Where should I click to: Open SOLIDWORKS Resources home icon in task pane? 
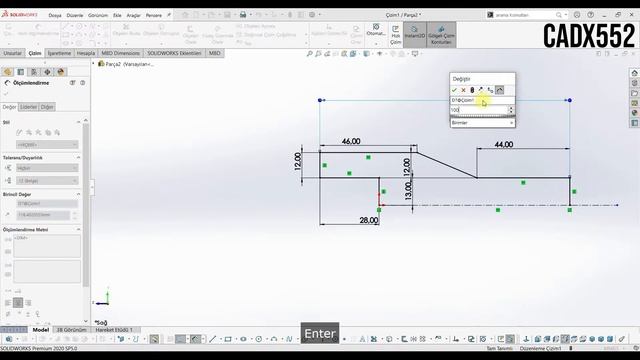pos(634,73)
